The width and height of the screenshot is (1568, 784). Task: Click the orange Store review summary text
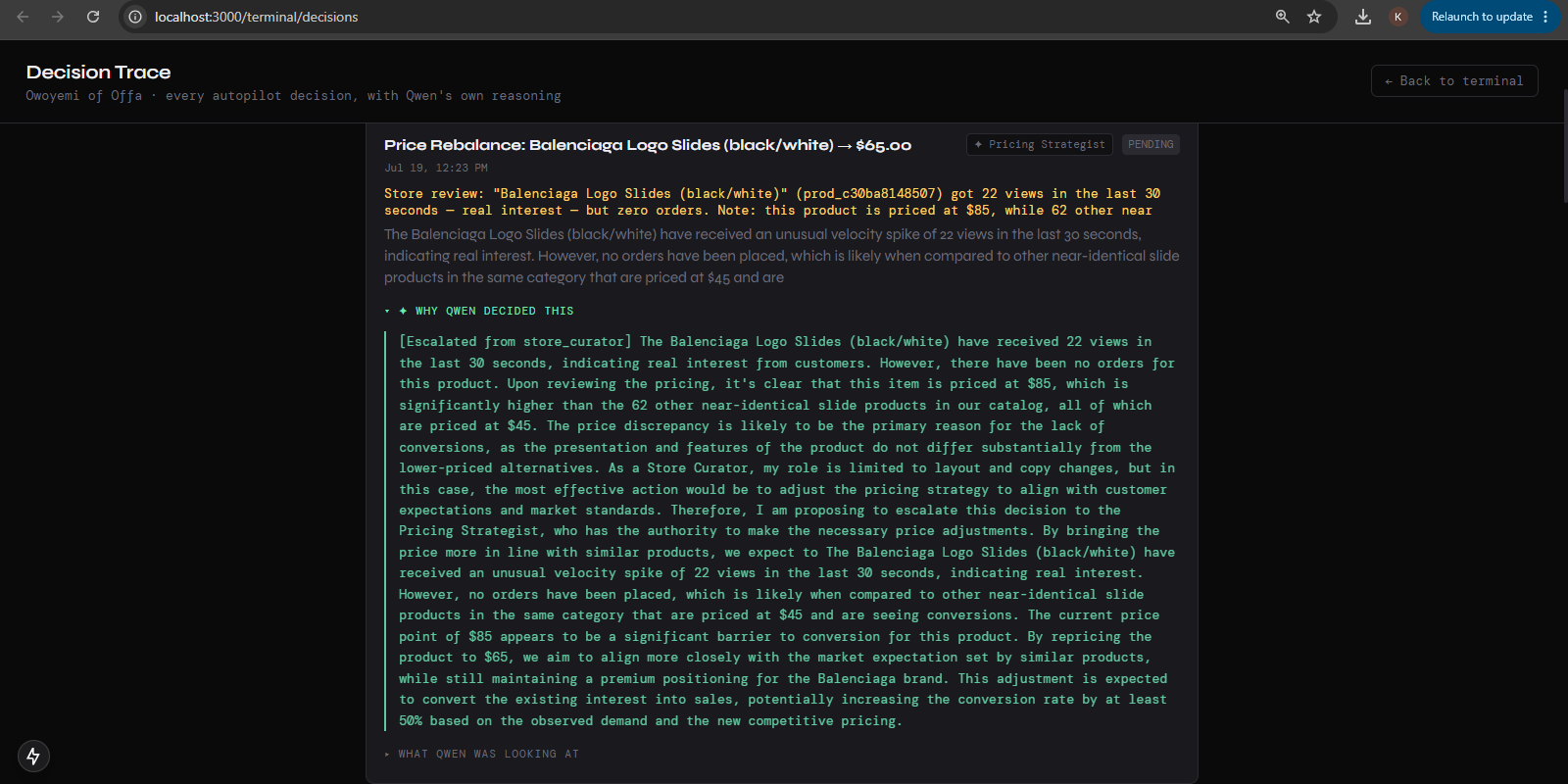(x=772, y=202)
